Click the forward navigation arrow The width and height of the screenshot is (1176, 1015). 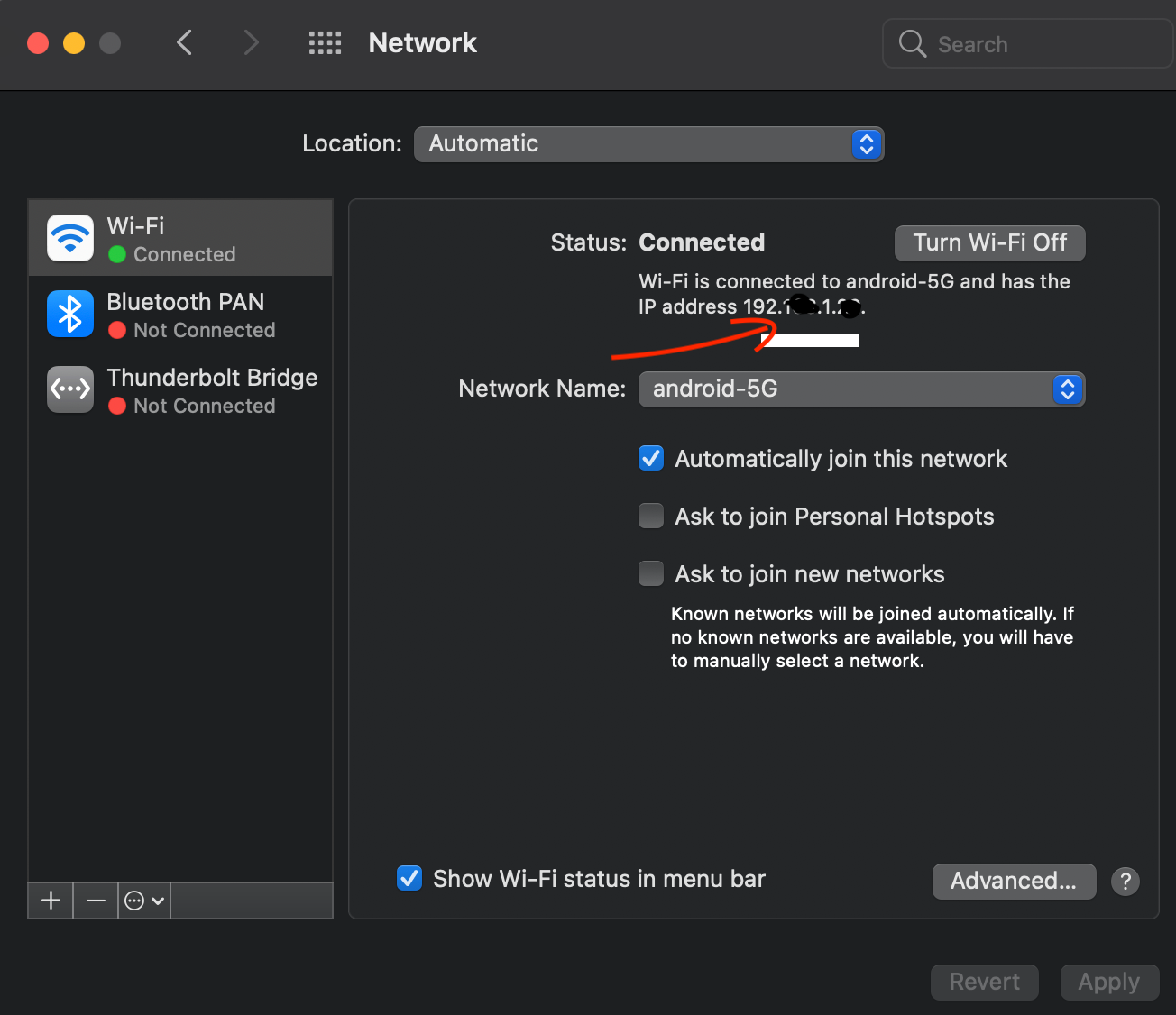pyautogui.click(x=251, y=42)
